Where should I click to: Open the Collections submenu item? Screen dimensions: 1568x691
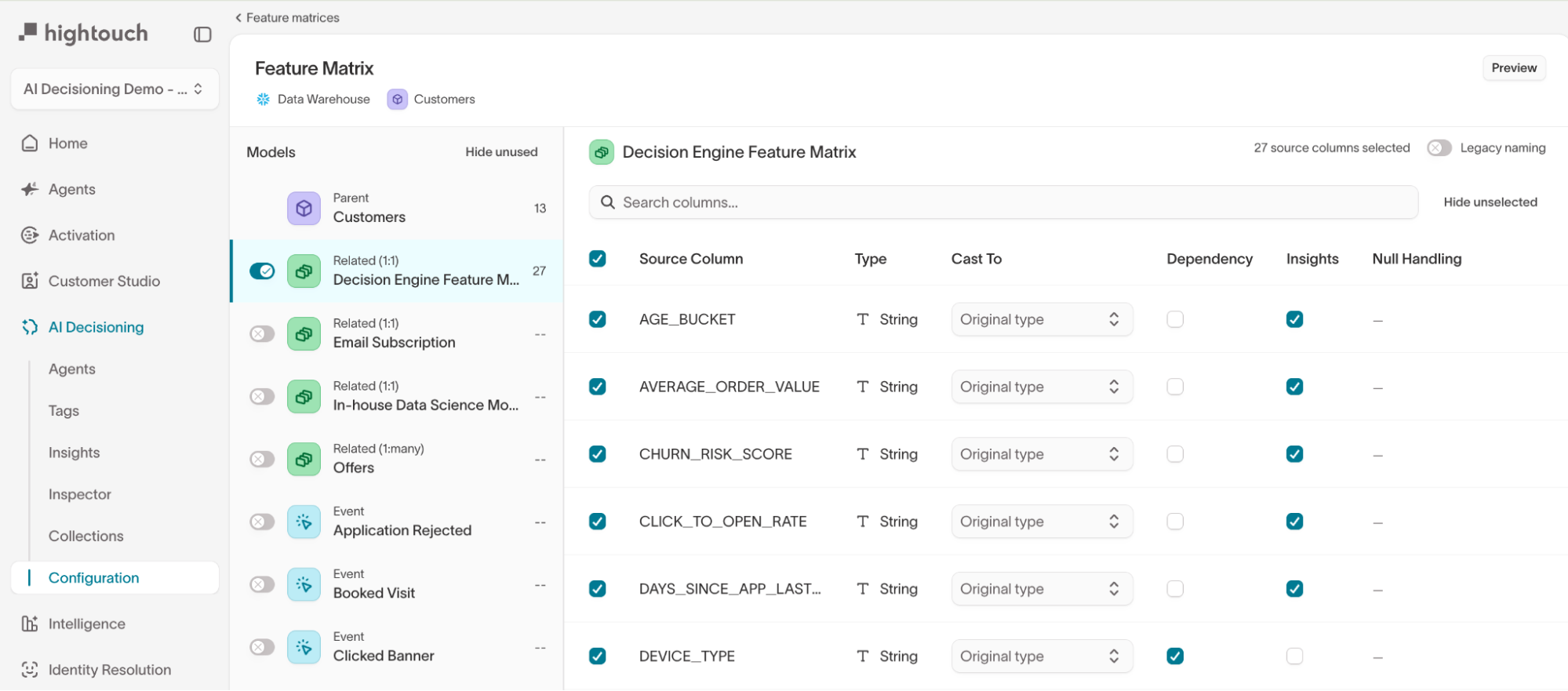coord(86,536)
